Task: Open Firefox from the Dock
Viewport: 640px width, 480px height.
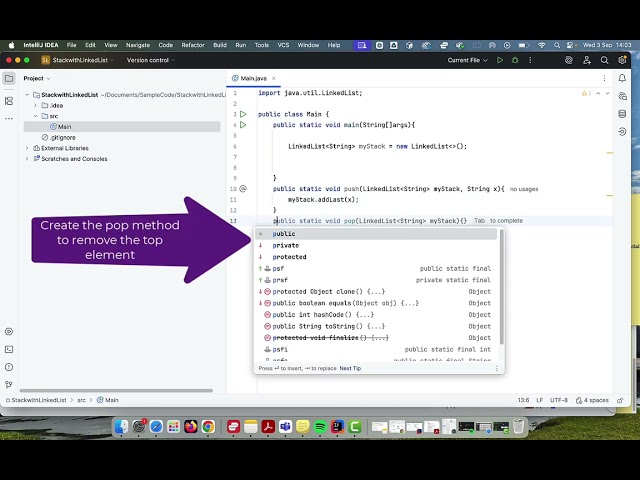Action: [191, 427]
